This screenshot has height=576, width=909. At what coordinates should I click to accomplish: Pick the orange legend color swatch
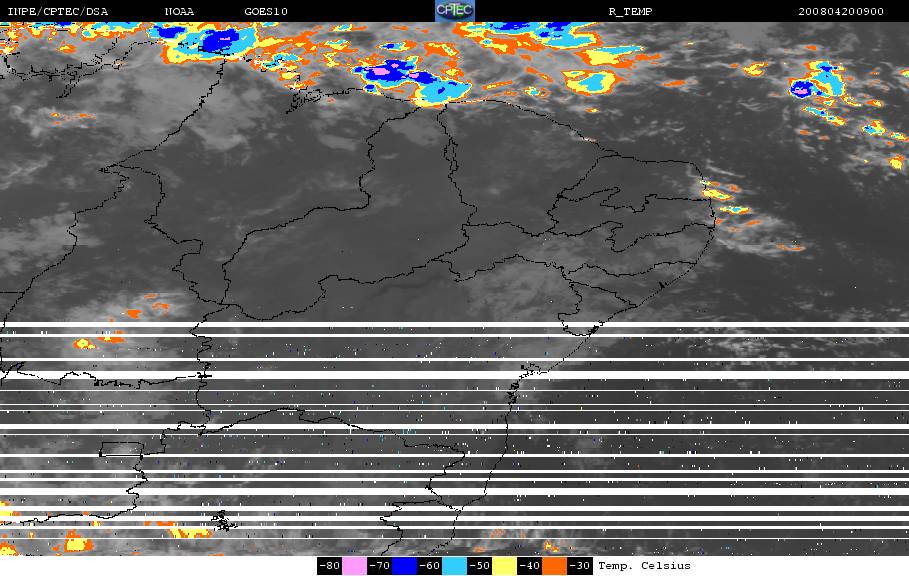(x=554, y=566)
